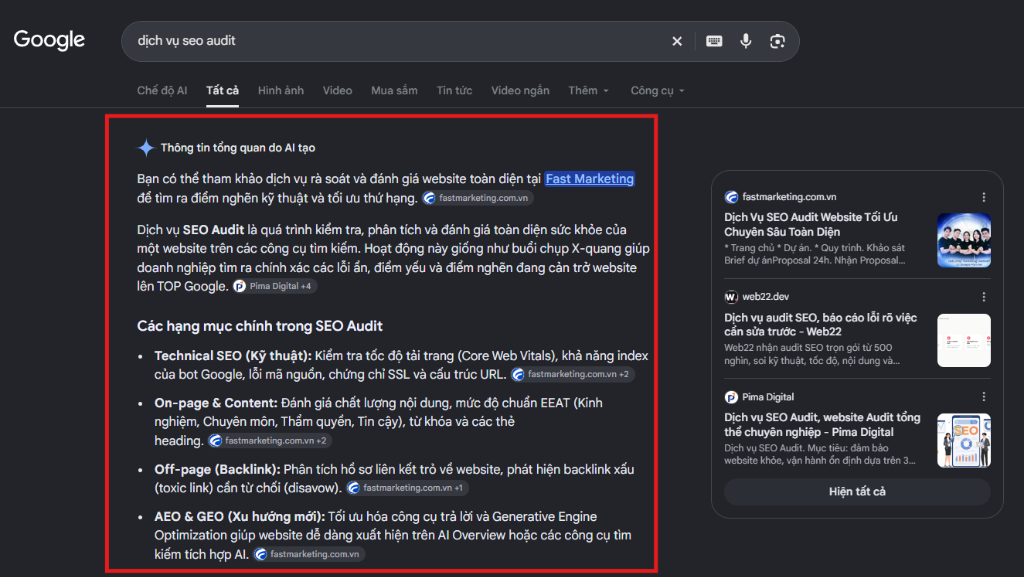Expand the Công cụ tools dropdown
The width and height of the screenshot is (1024, 577).
pos(657,91)
